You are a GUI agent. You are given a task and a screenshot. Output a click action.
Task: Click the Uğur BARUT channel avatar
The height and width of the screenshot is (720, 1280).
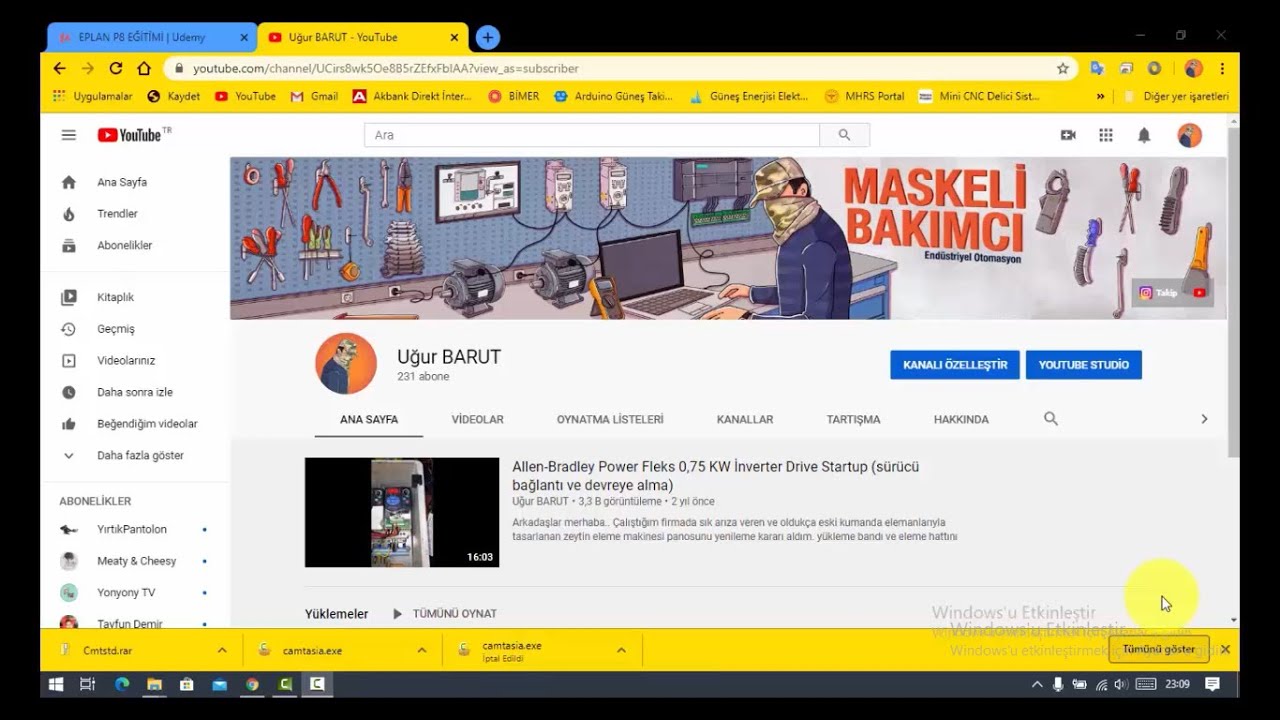346,364
